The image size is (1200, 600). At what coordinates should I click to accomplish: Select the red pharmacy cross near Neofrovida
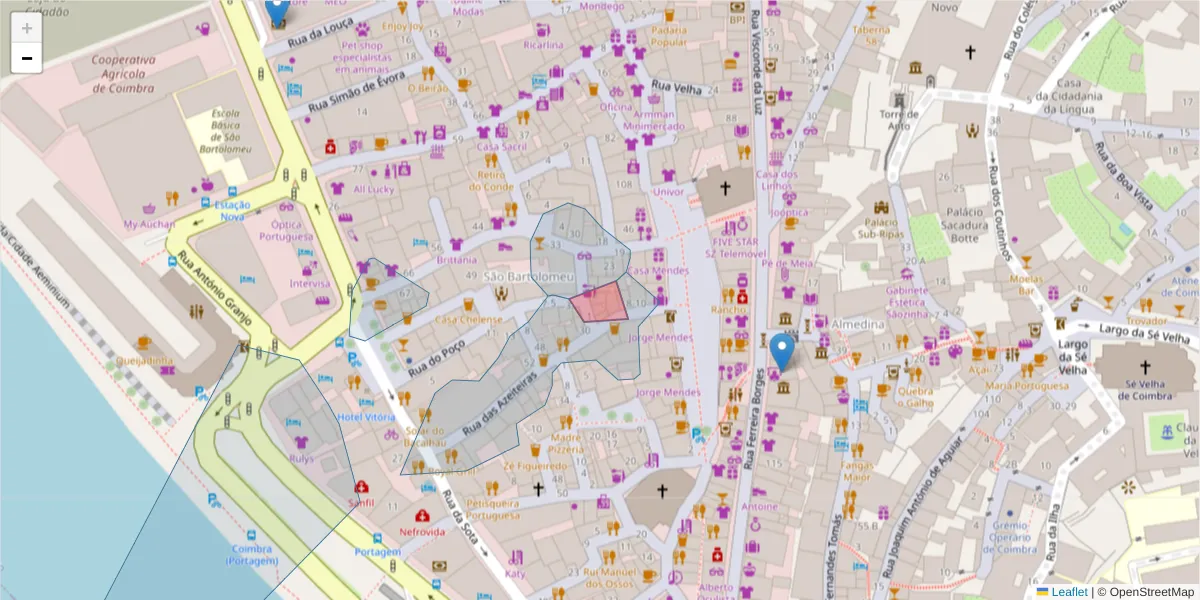coord(422,515)
